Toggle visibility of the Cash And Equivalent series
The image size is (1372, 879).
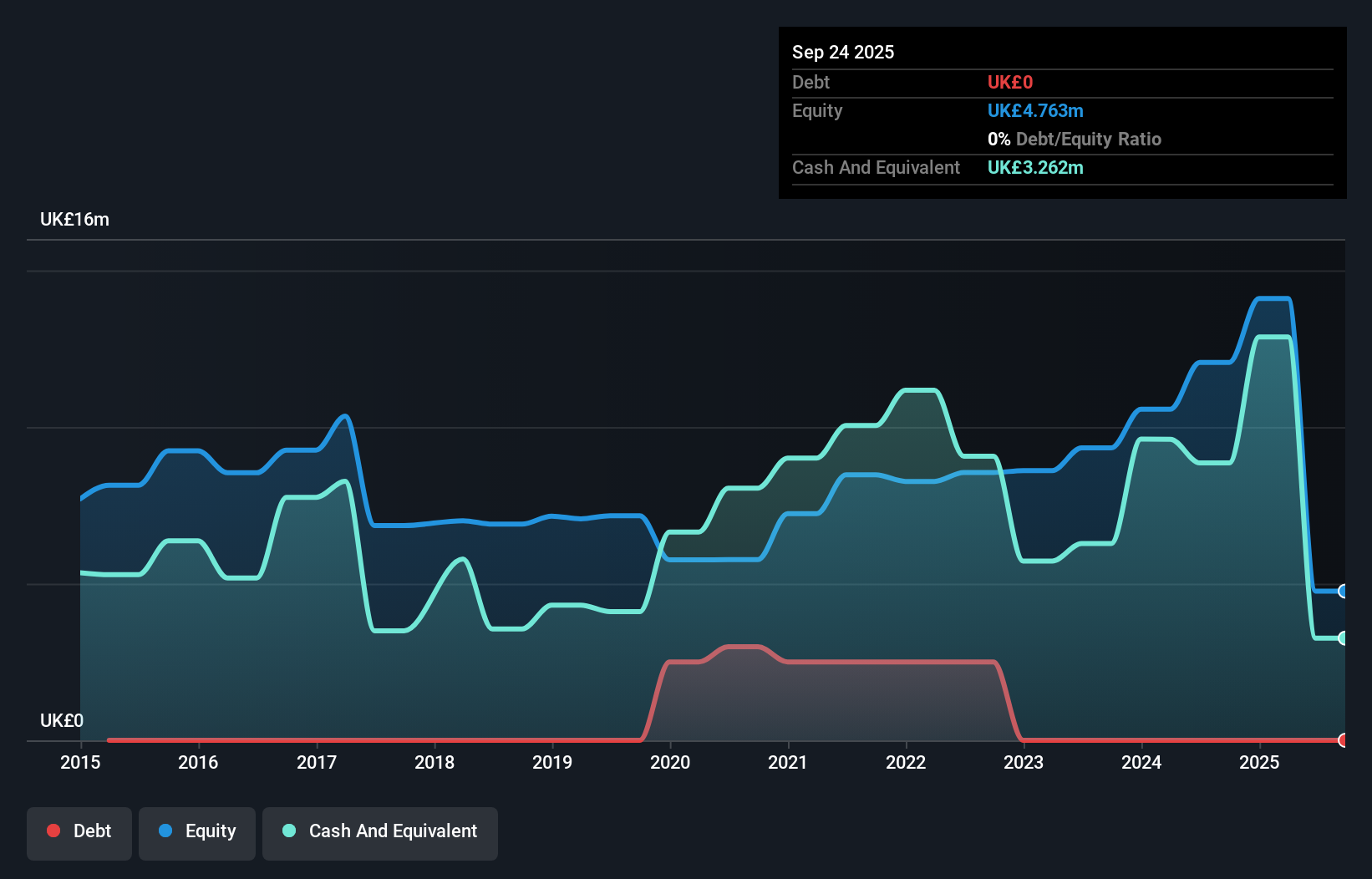coord(380,832)
